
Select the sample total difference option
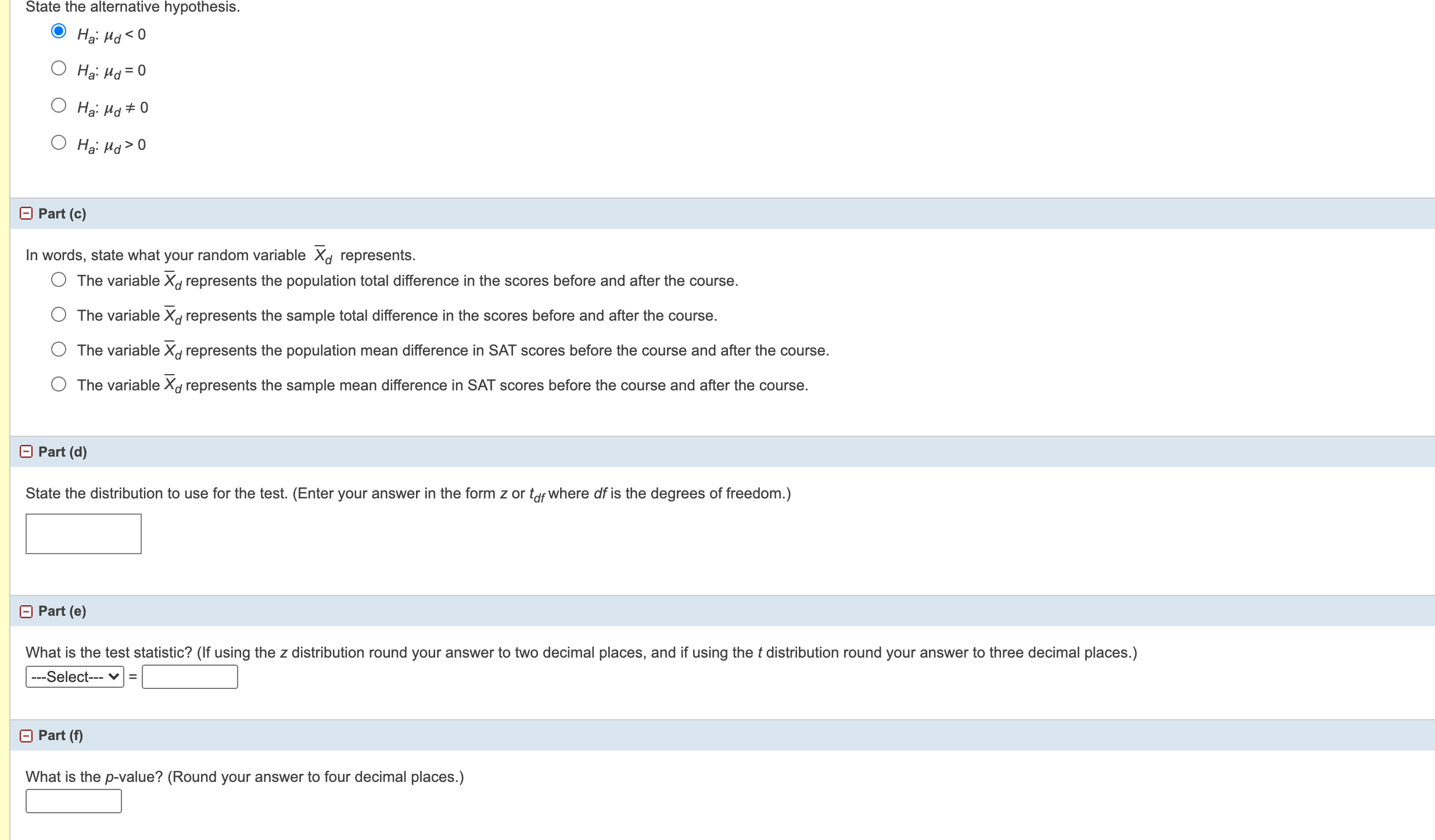pos(59,314)
